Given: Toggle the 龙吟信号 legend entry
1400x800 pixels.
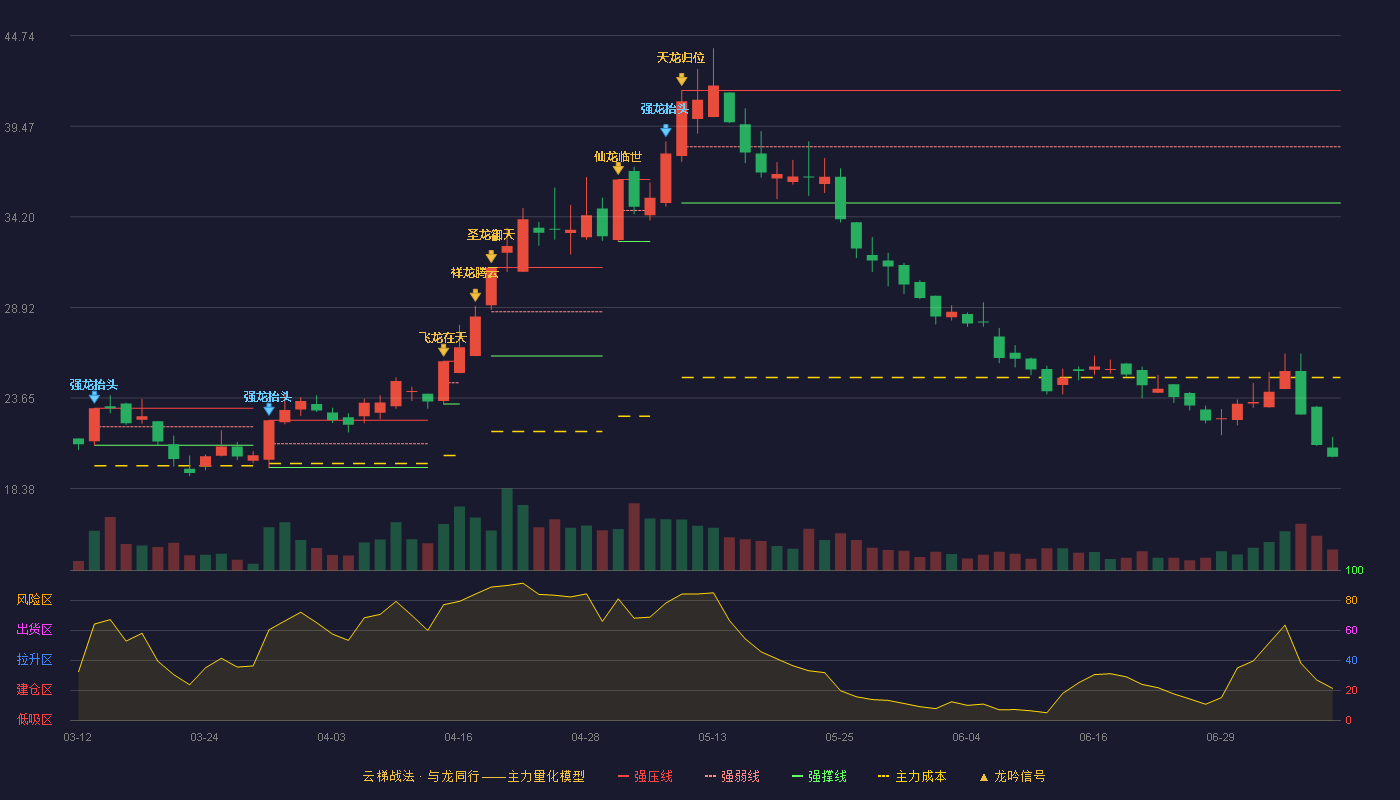Looking at the screenshot, I should click(1012, 776).
